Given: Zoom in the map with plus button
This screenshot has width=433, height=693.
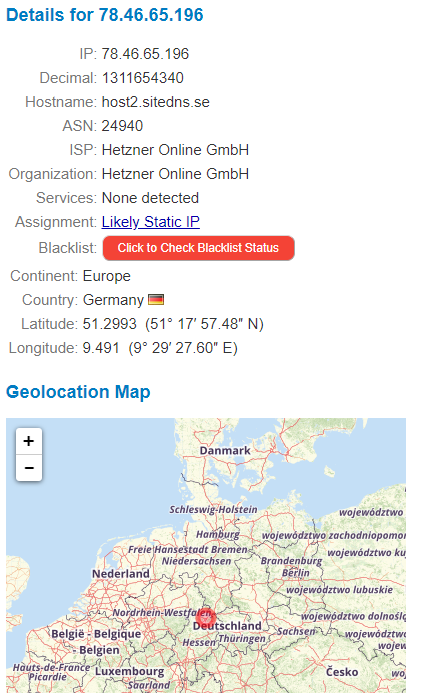Looking at the screenshot, I should click(29, 441).
